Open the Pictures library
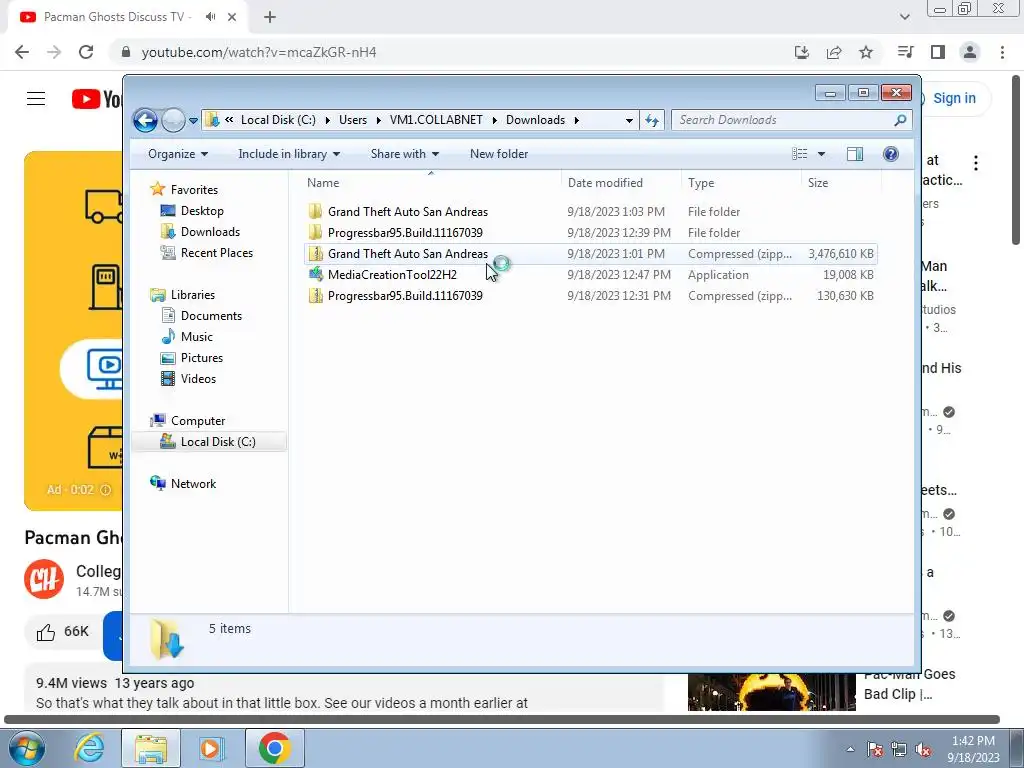Image resolution: width=1024 pixels, height=768 pixels. coord(202,357)
